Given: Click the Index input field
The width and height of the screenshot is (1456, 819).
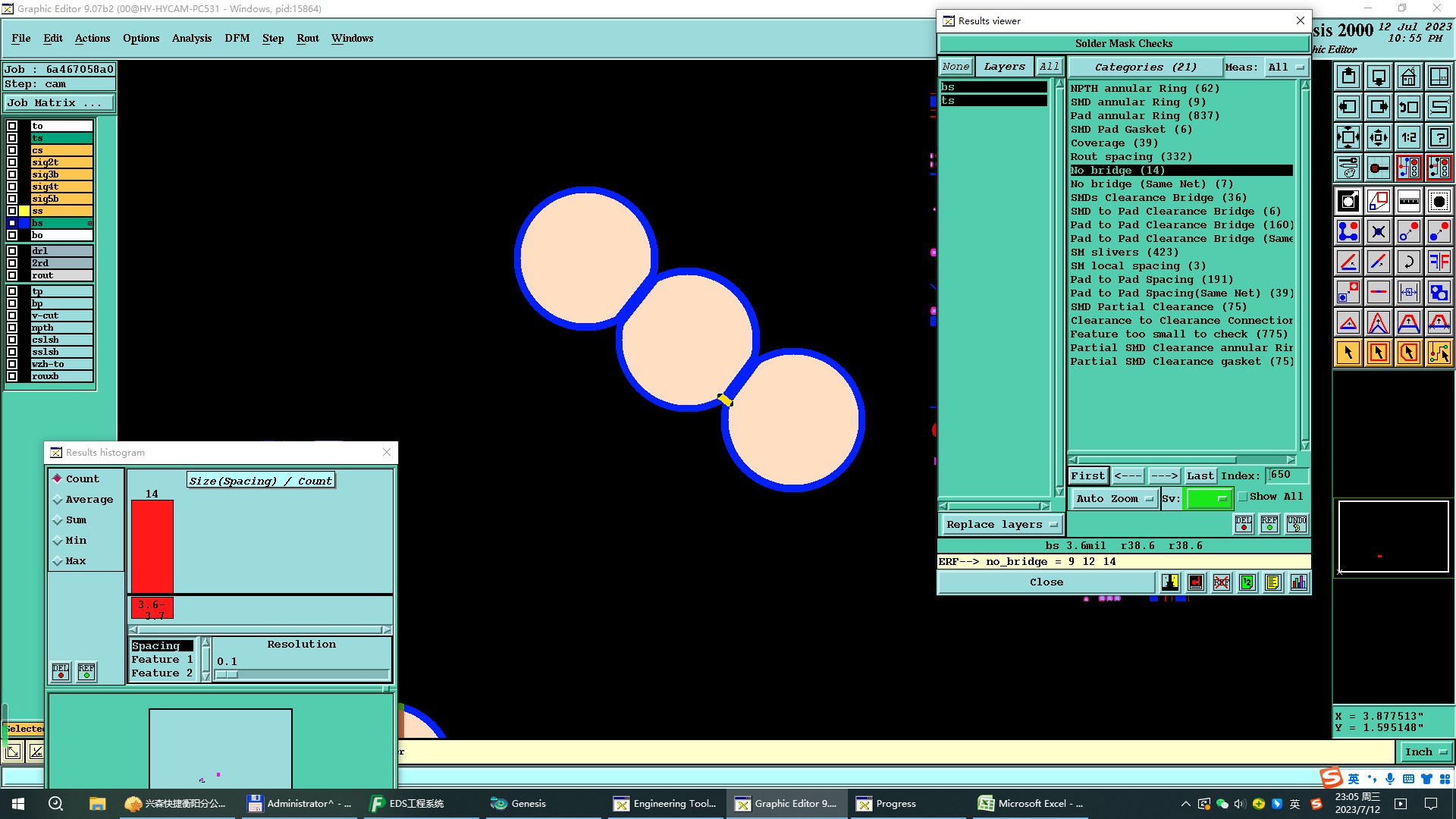Looking at the screenshot, I should [1288, 475].
